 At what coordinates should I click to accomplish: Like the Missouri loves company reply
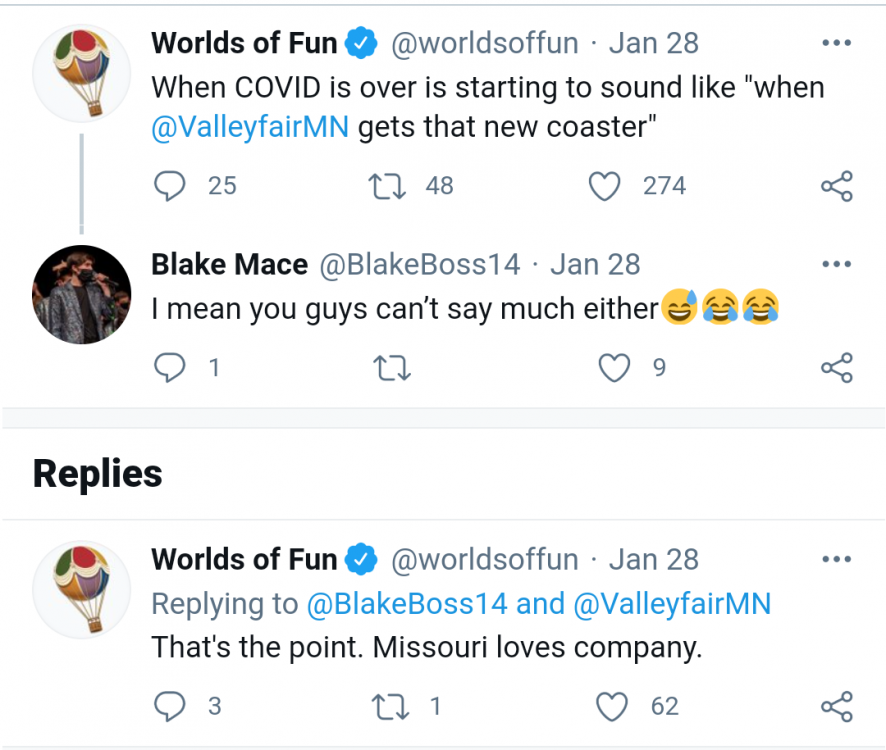pos(612,706)
